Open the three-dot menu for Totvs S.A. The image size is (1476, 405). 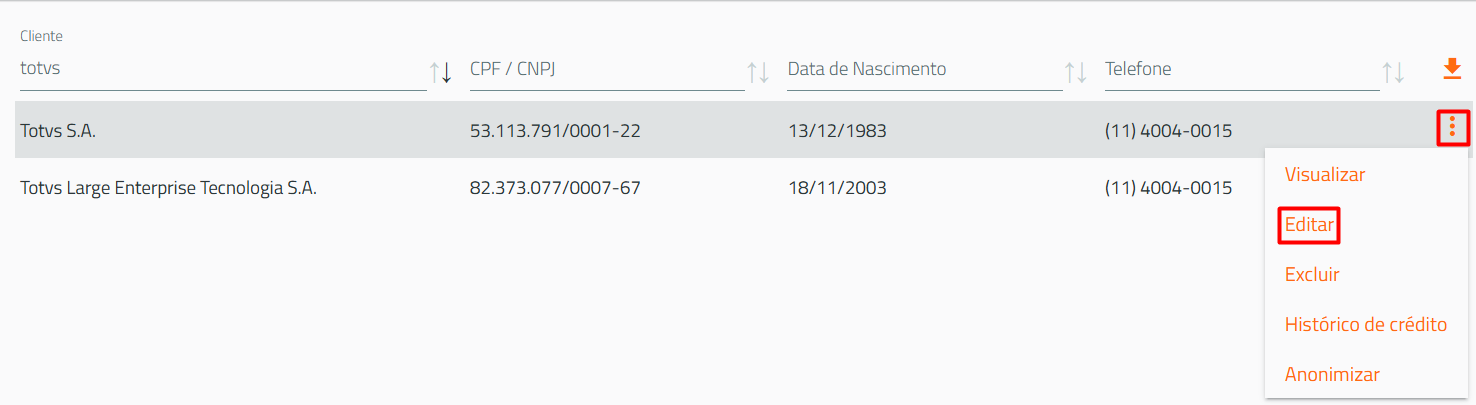[x=1452, y=127]
